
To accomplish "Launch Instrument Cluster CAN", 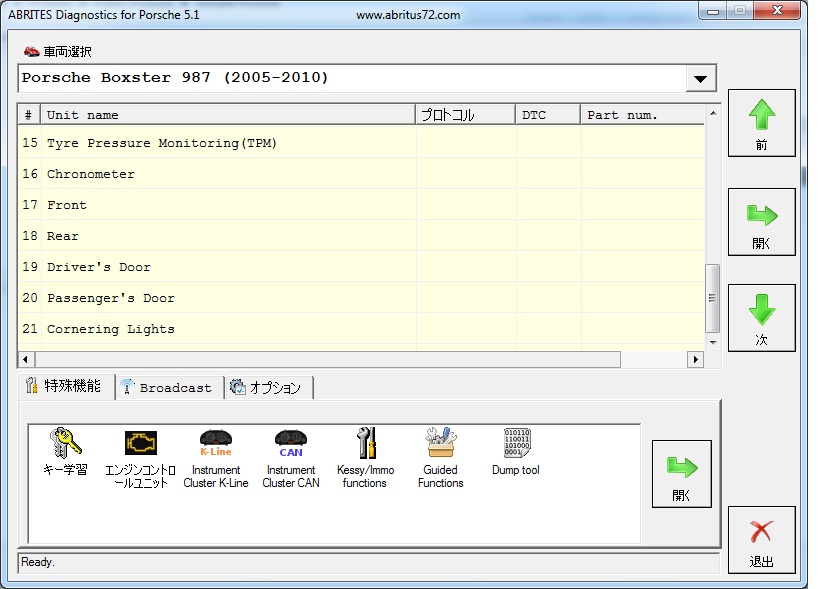I will [x=291, y=458].
